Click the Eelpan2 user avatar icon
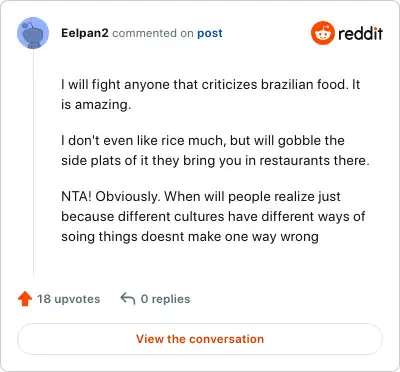Viewport: 400px width, 372px height. click(33, 33)
